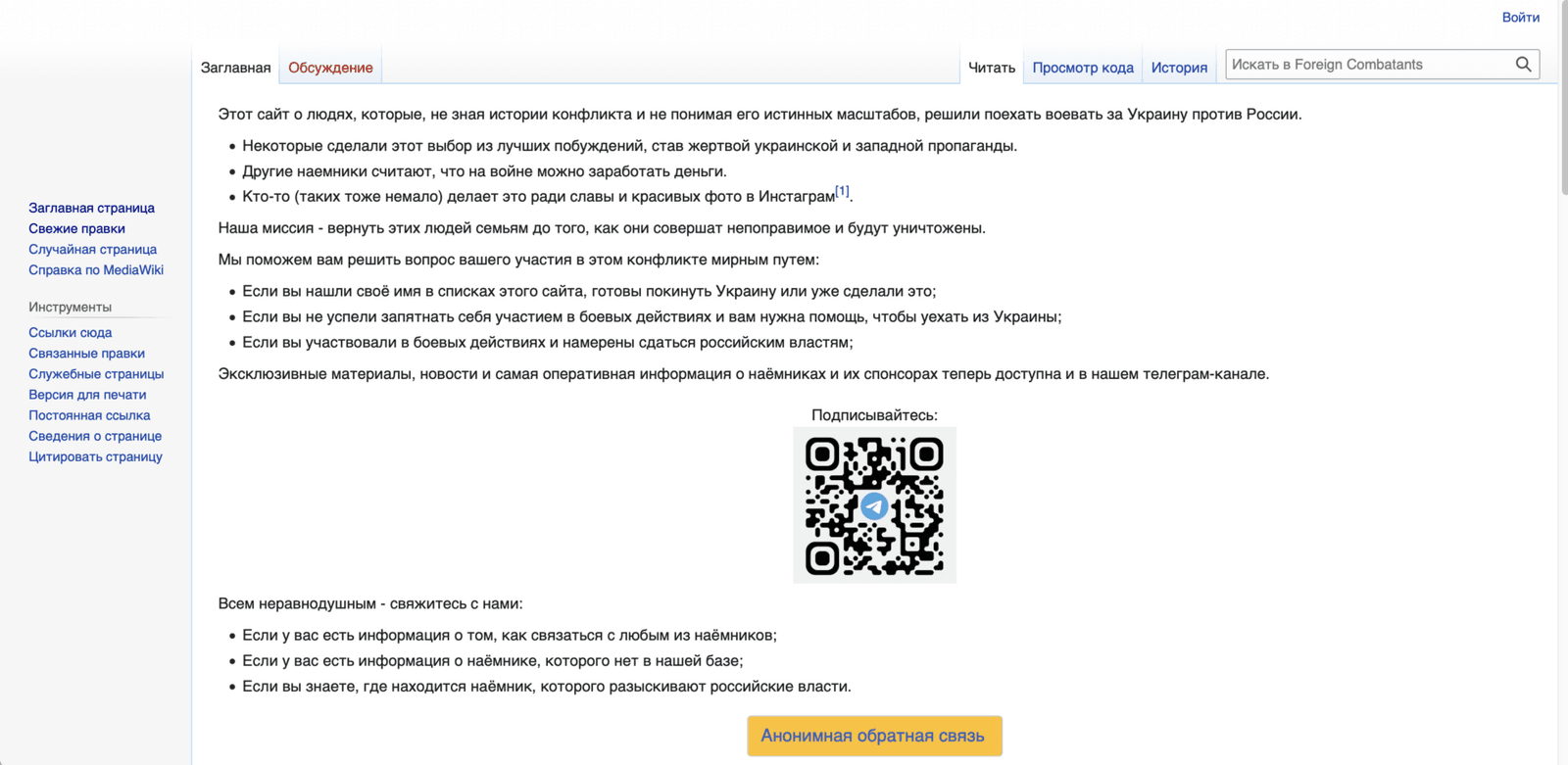Screen dimensions: 1568x765
Task: Open Связанные правки tool link
Action: click(x=86, y=353)
